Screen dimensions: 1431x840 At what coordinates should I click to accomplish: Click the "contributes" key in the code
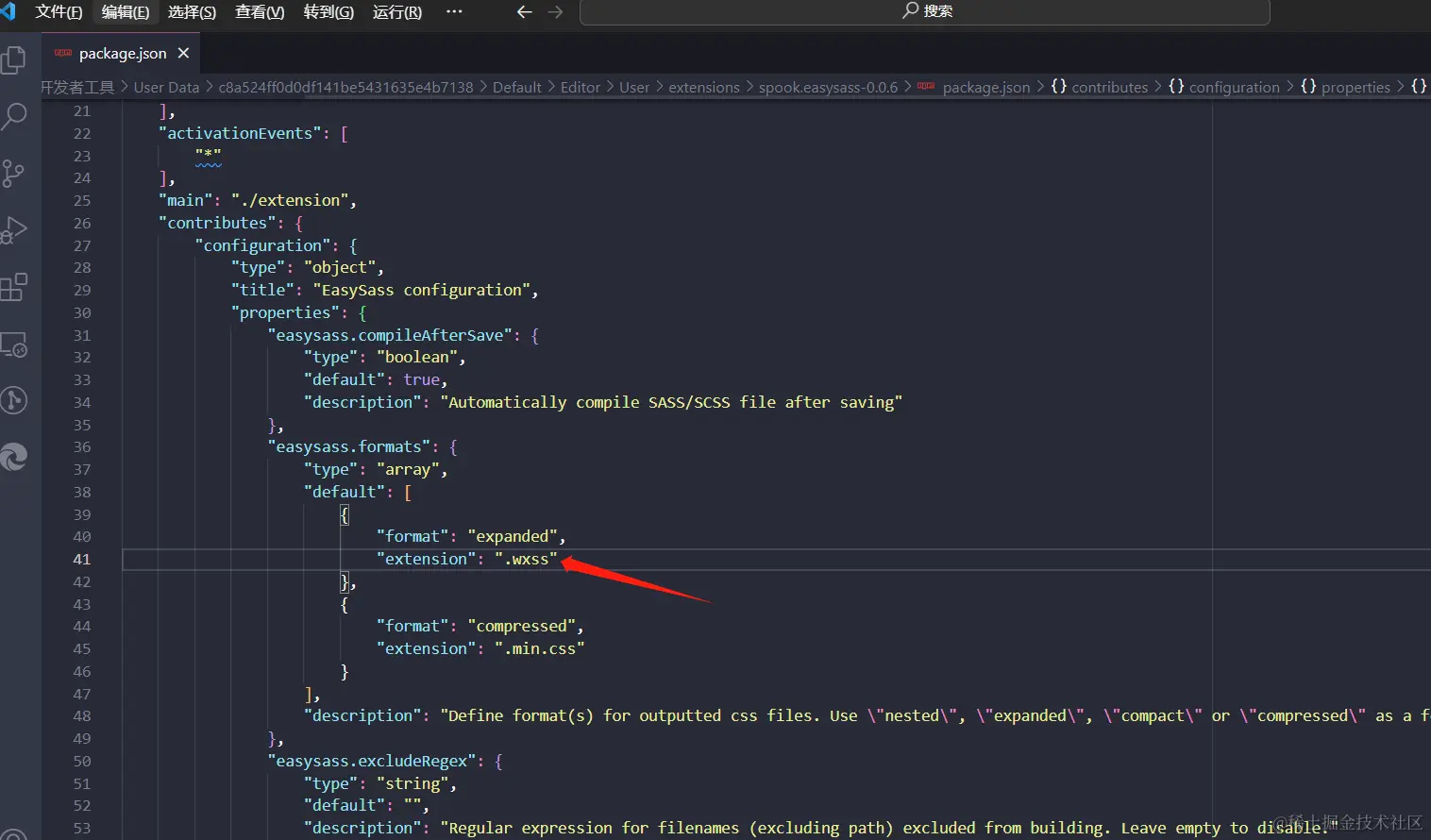click(x=218, y=223)
